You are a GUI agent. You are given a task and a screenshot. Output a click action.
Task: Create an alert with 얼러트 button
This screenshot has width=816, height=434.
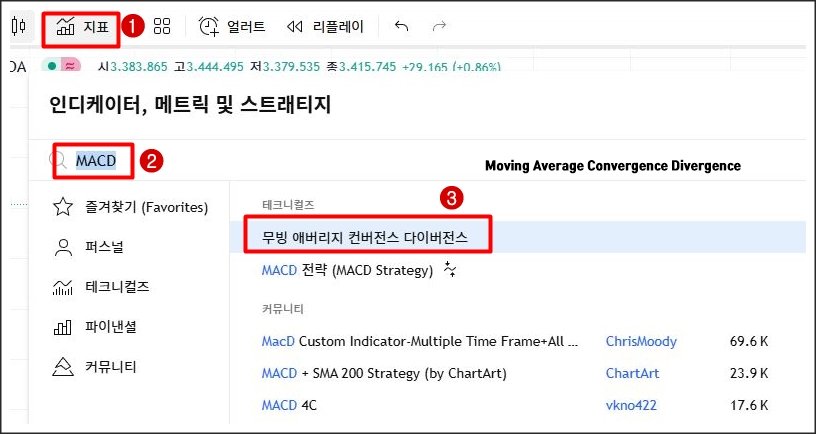[232, 27]
